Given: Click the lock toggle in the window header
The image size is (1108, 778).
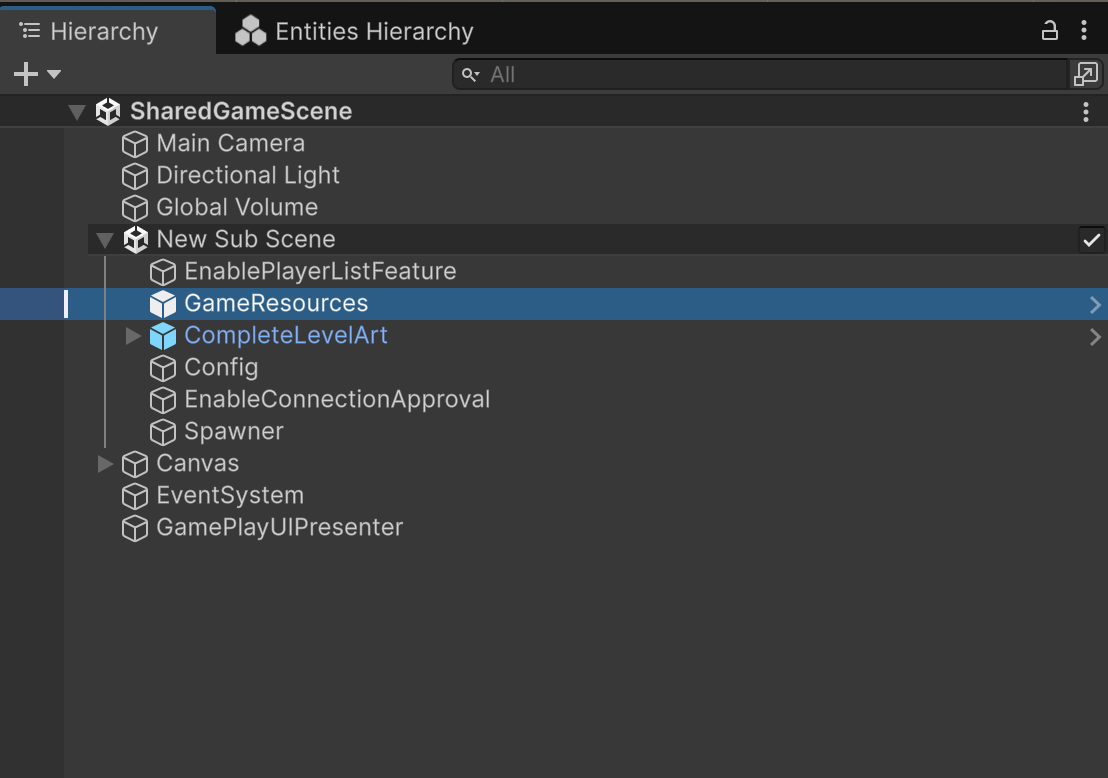Looking at the screenshot, I should pos(1049,31).
